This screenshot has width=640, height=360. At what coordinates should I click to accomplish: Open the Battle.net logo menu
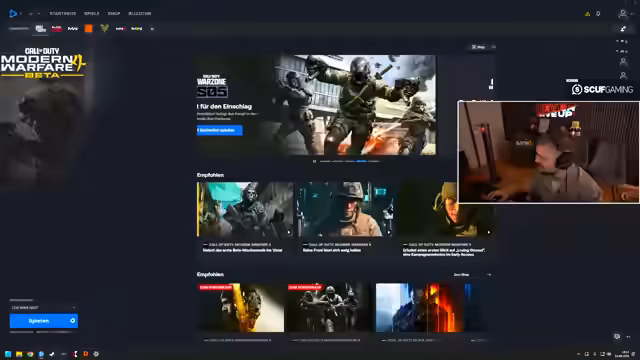(13, 13)
